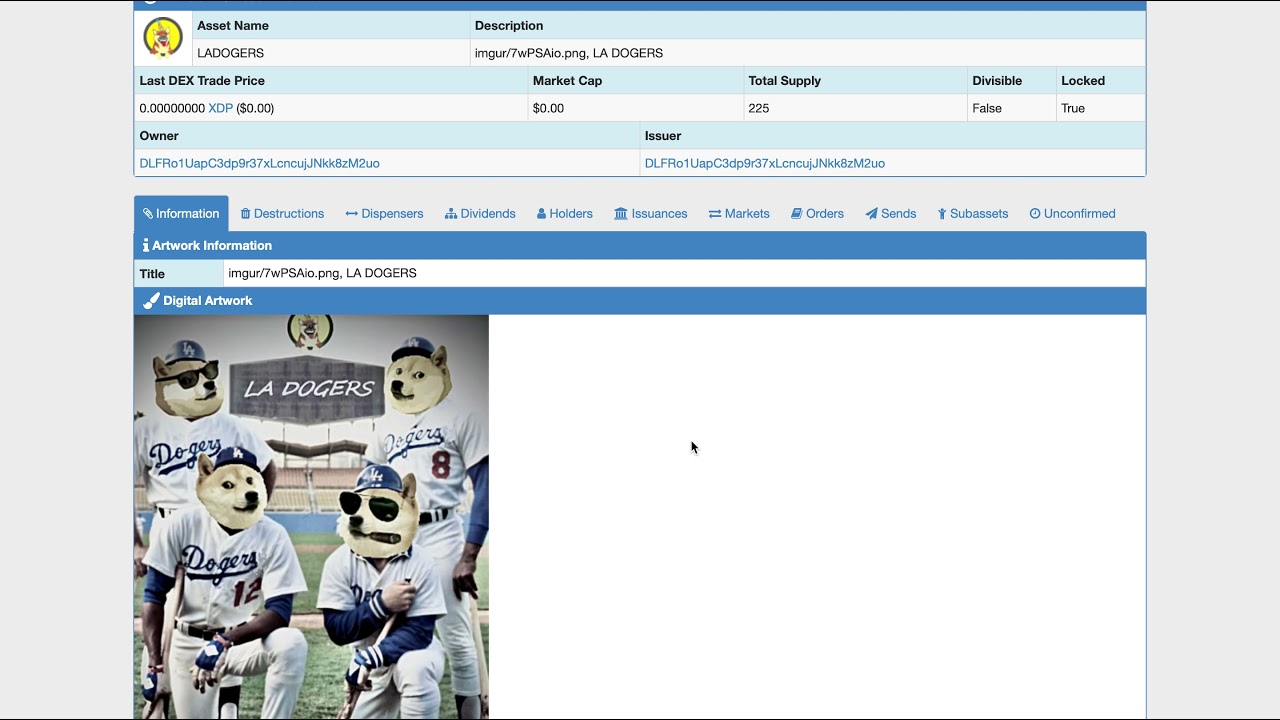The width and height of the screenshot is (1280, 720).
Task: Click the LADOGERS asset avatar icon
Action: click(163, 38)
